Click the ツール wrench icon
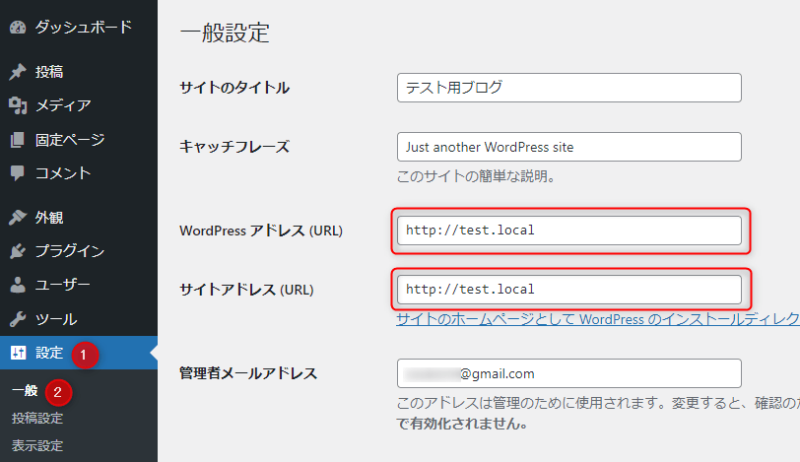 (17, 319)
